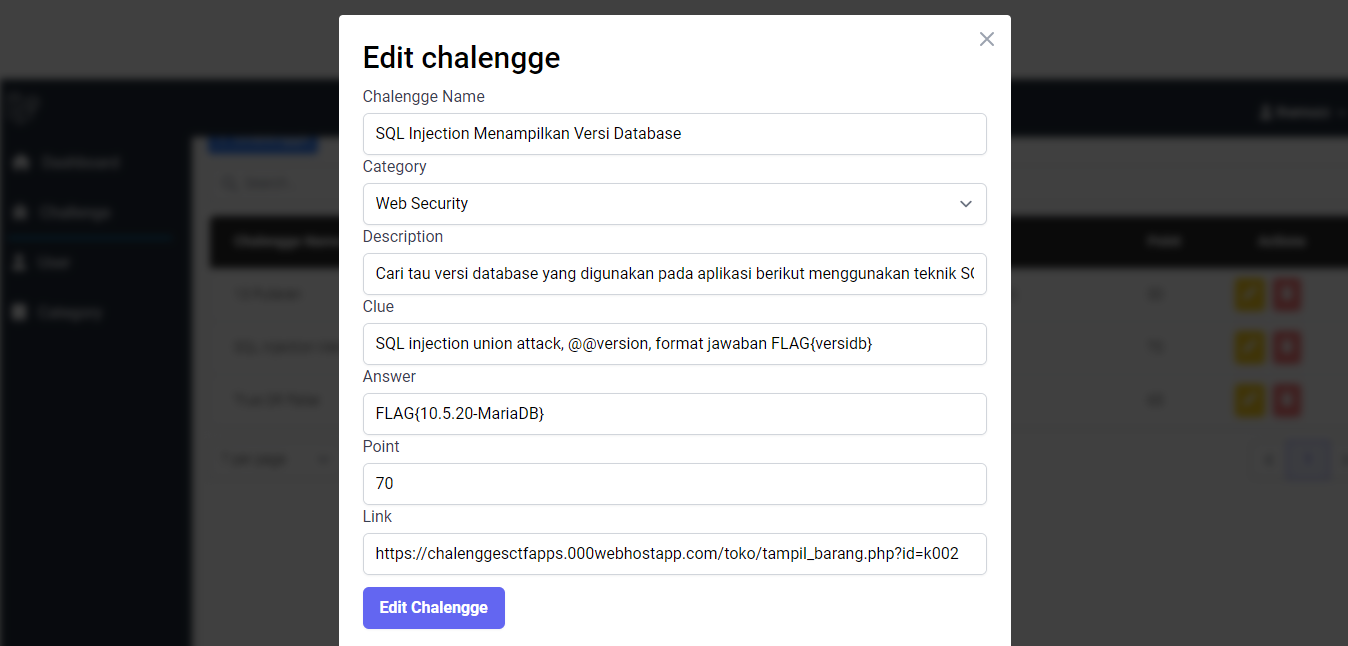Select page 1 in the pagination control
Screen dimensions: 1348x646
pyautogui.click(x=1308, y=459)
